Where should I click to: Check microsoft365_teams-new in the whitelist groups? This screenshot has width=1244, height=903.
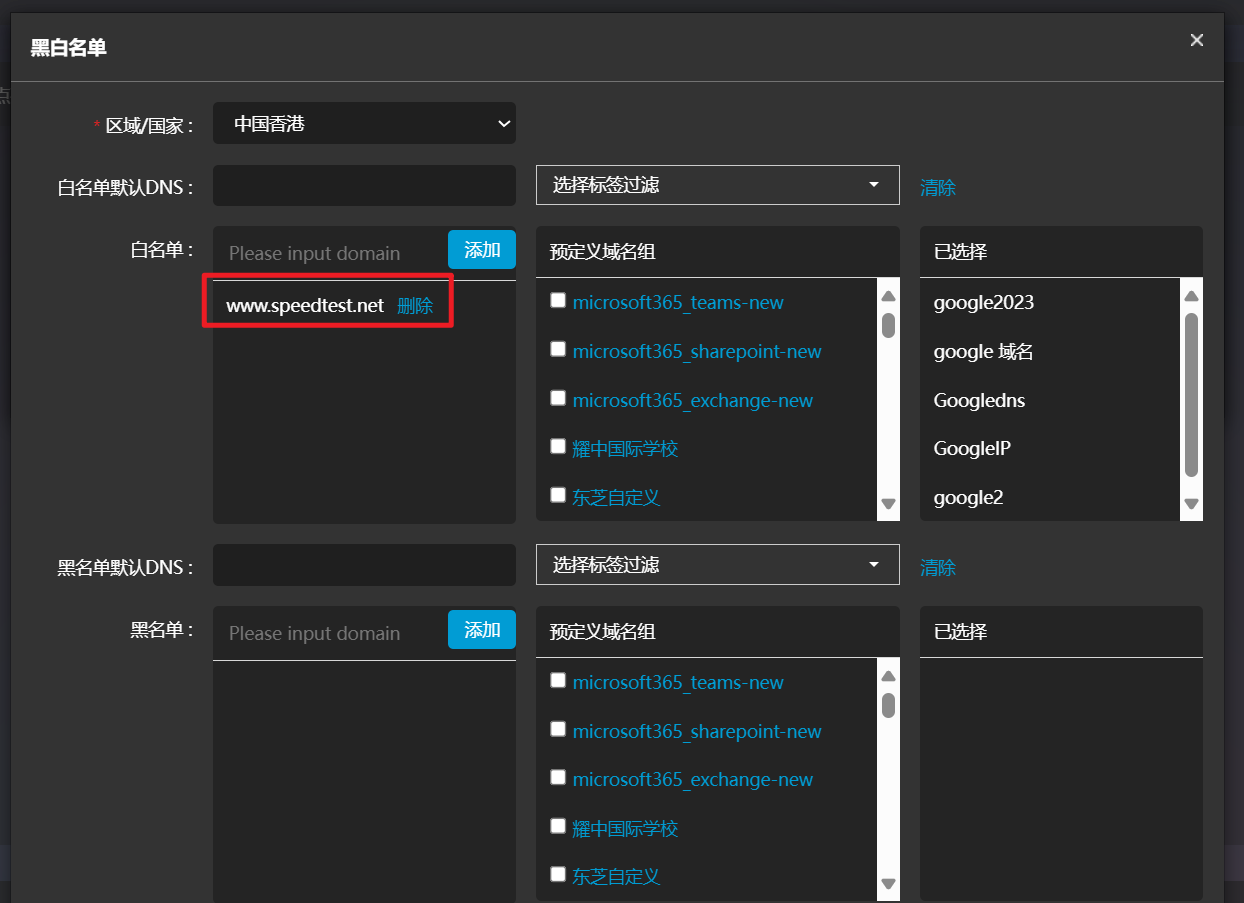point(558,300)
